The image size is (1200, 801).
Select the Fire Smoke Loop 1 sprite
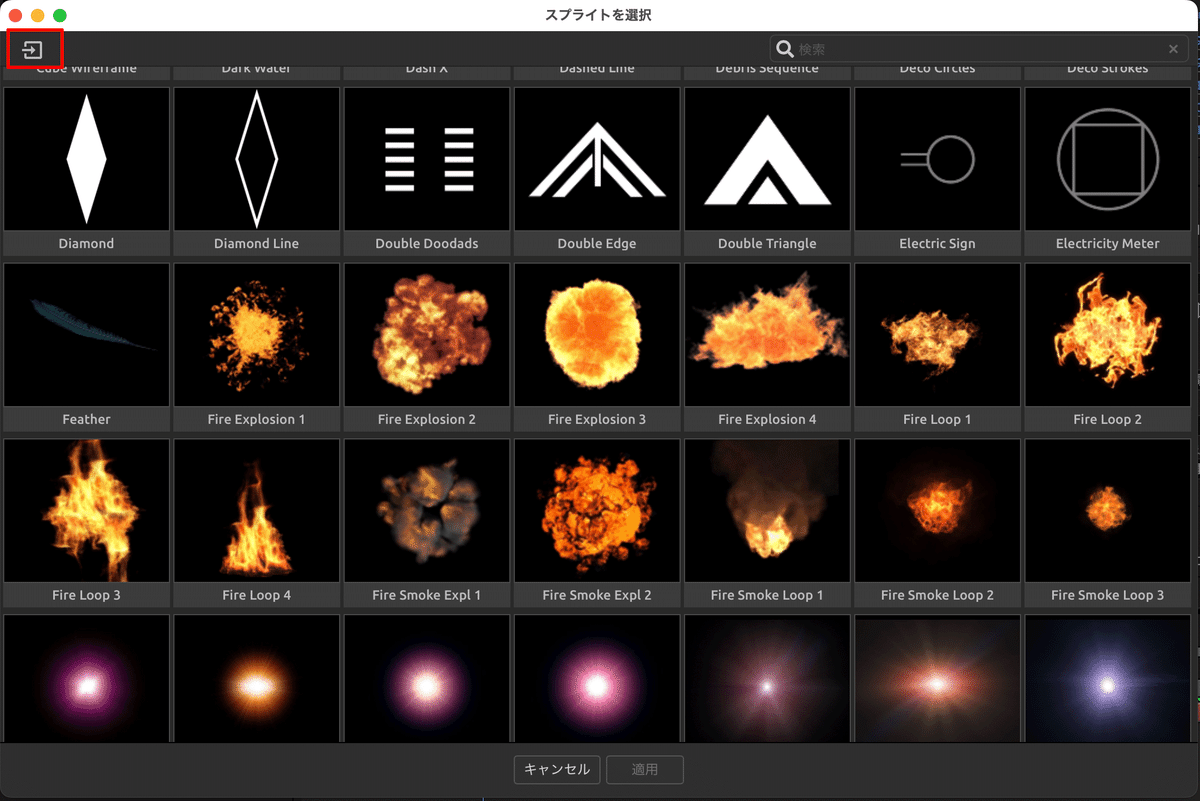(x=766, y=510)
